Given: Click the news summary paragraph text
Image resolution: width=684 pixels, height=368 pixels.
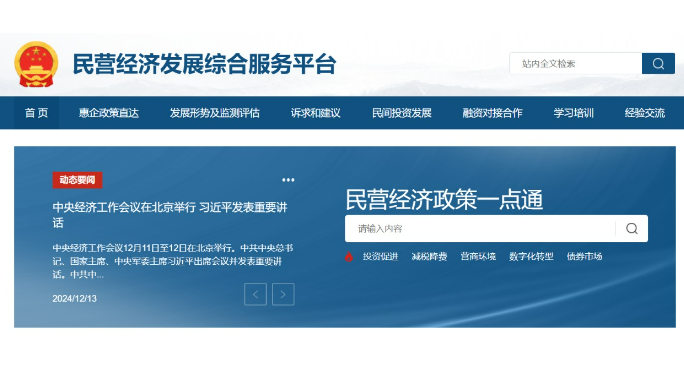Looking at the screenshot, I should click(x=173, y=261).
